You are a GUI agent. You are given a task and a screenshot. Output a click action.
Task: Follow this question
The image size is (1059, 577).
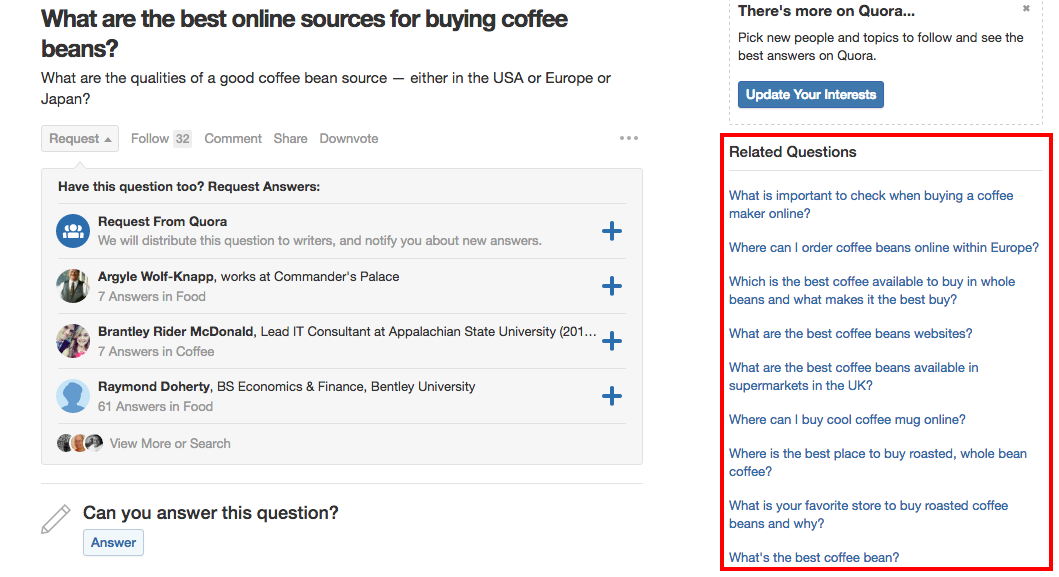point(150,139)
